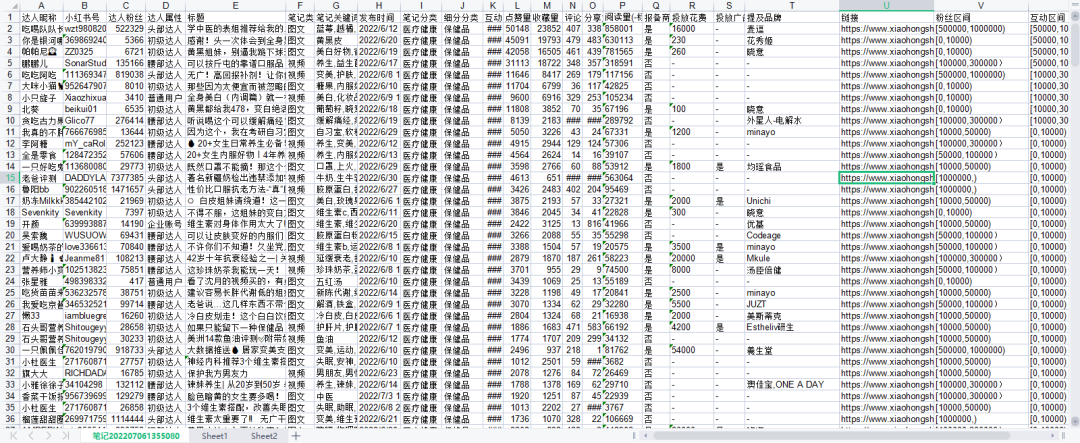This screenshot has height=443, width=1080.
Task: Go to previous sheet tab arrow
Action: (30, 436)
